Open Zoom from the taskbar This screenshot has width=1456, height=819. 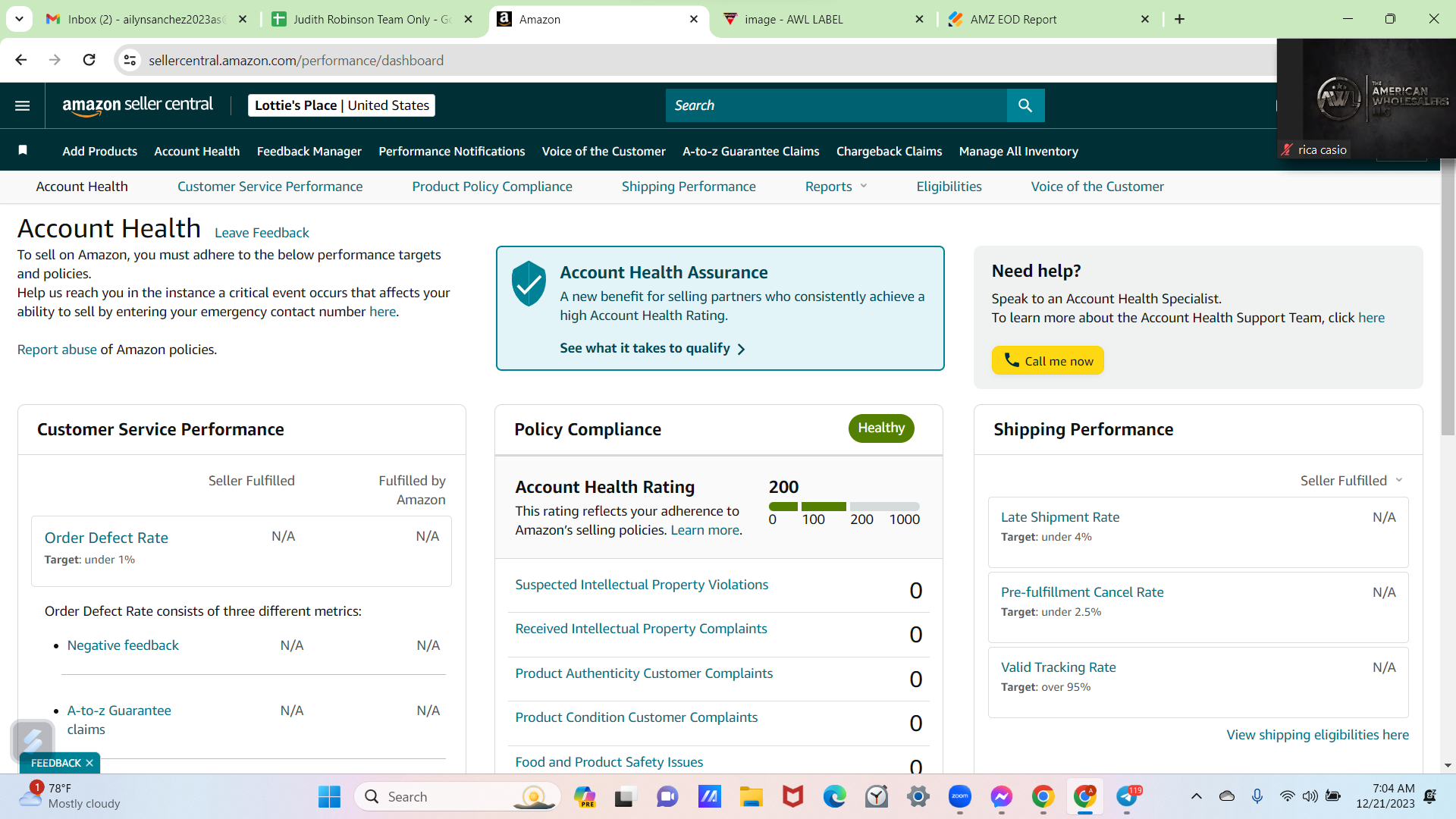tap(959, 796)
